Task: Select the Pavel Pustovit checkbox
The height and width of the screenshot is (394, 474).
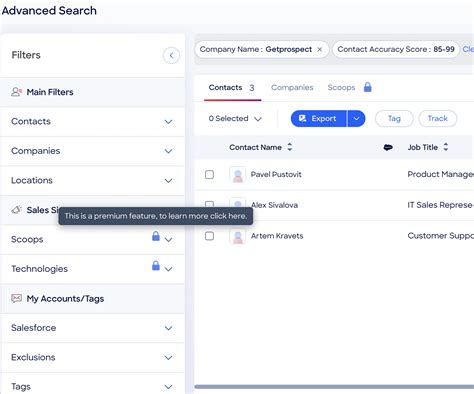Action: click(209, 174)
